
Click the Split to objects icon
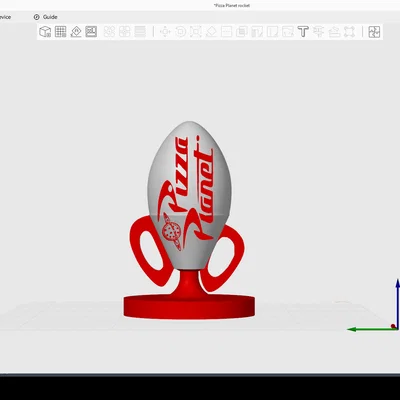point(109,32)
